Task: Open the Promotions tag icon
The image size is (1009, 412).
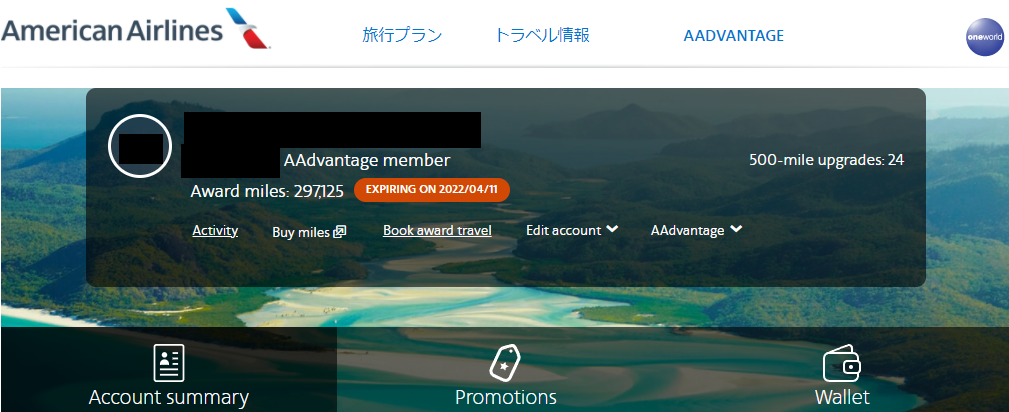Action: (x=505, y=363)
